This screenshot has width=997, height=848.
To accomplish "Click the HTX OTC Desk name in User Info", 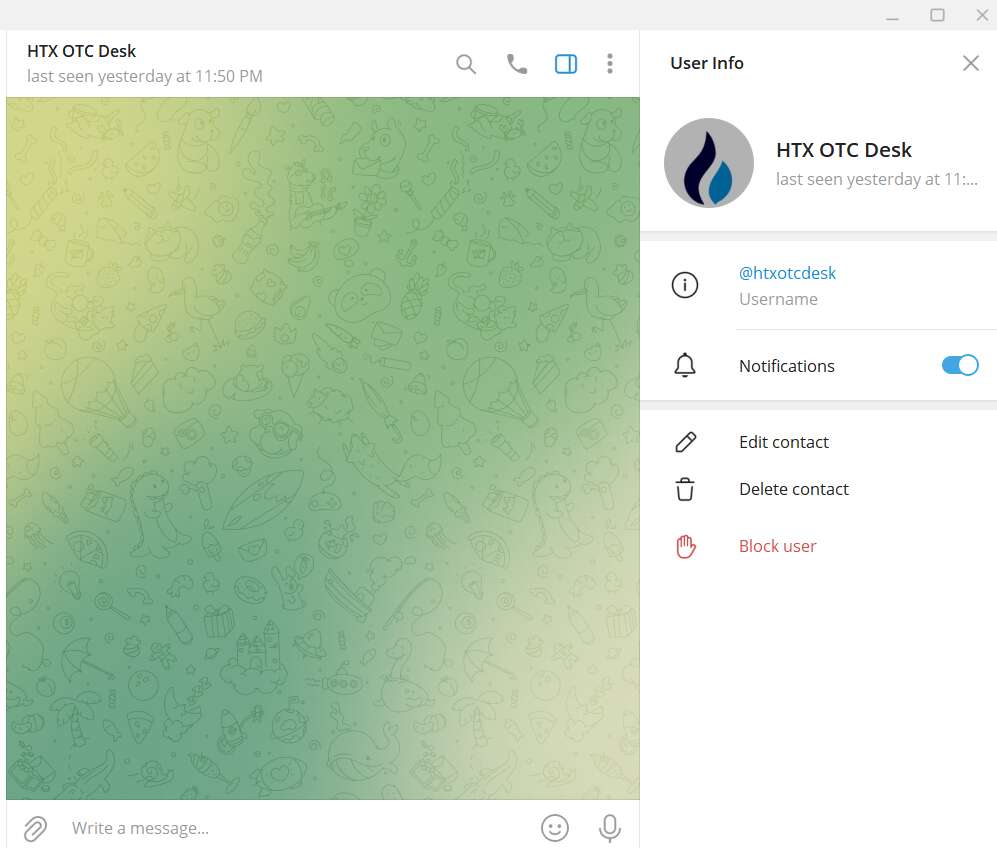I will (844, 150).
